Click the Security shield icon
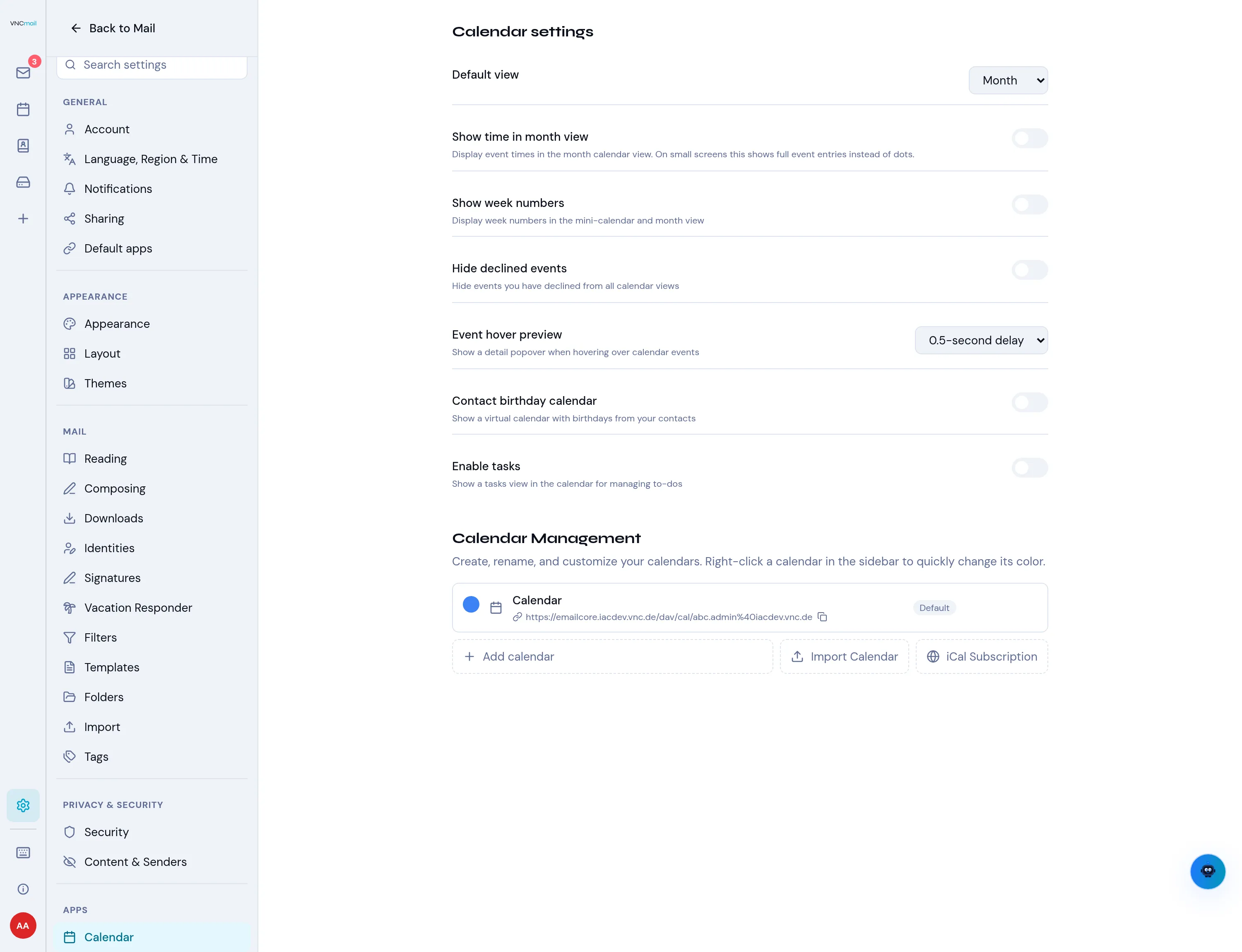1242x952 pixels. pyautogui.click(x=69, y=832)
